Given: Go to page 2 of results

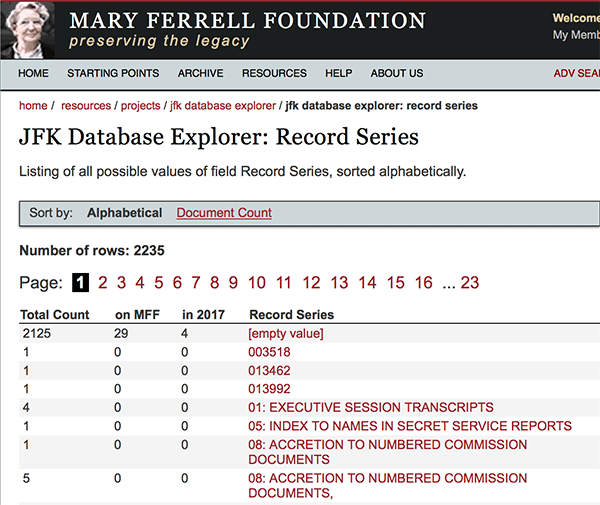Looking at the screenshot, I should [x=102, y=283].
